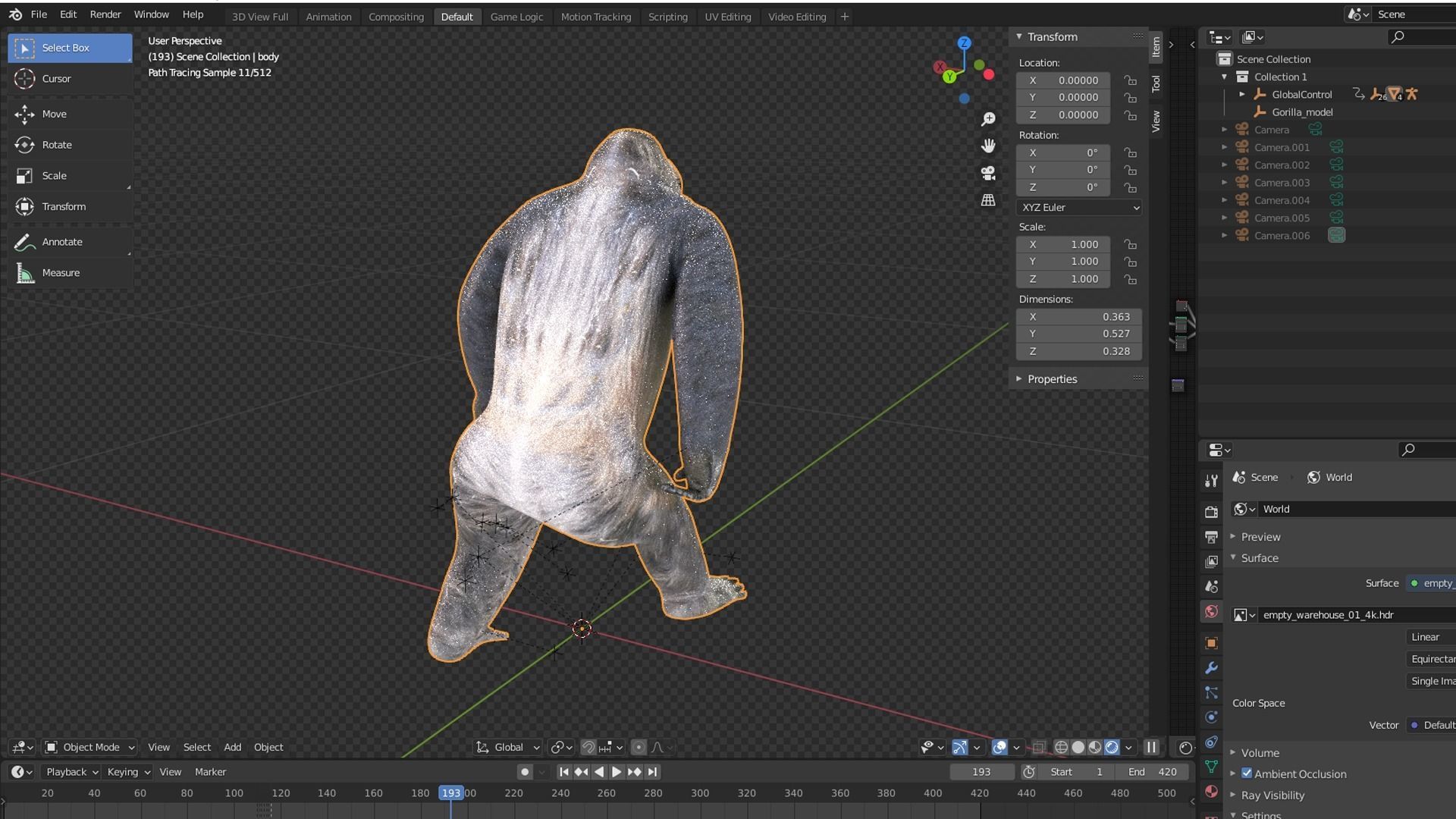Switch to UV Editing workspace tab

[x=727, y=17]
